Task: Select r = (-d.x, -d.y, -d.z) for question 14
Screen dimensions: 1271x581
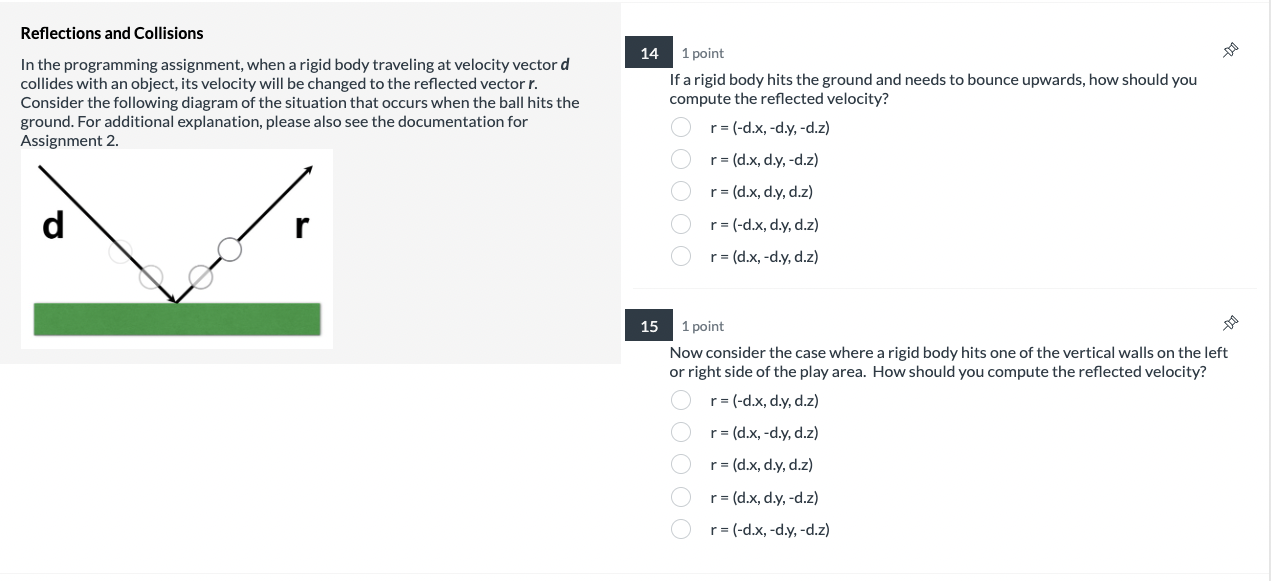Action: click(681, 127)
